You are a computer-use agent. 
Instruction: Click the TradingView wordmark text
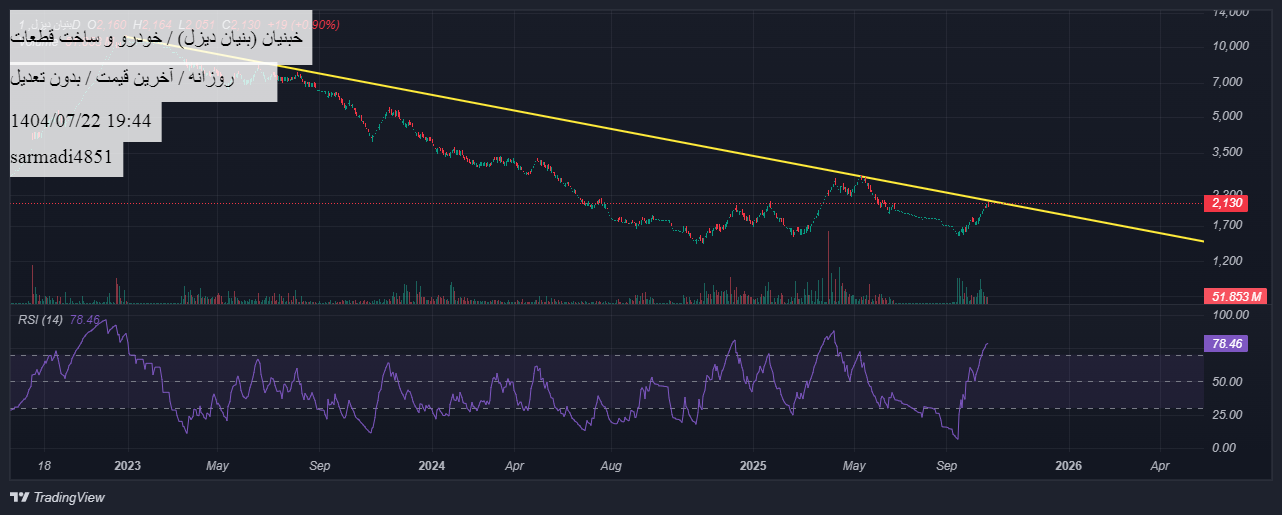68,497
